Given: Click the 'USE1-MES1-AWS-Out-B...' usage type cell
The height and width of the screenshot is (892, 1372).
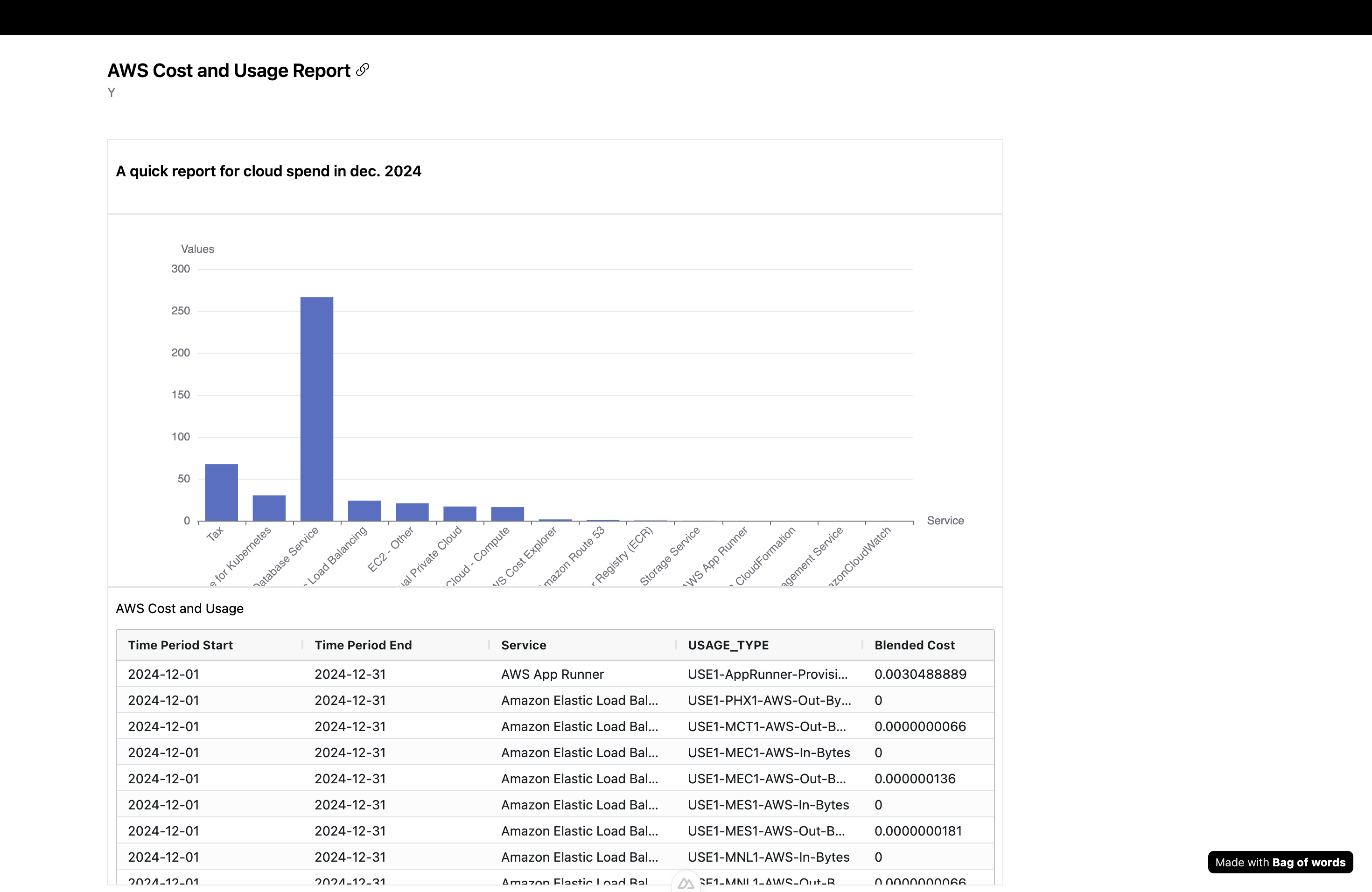Looking at the screenshot, I should pos(767,831).
